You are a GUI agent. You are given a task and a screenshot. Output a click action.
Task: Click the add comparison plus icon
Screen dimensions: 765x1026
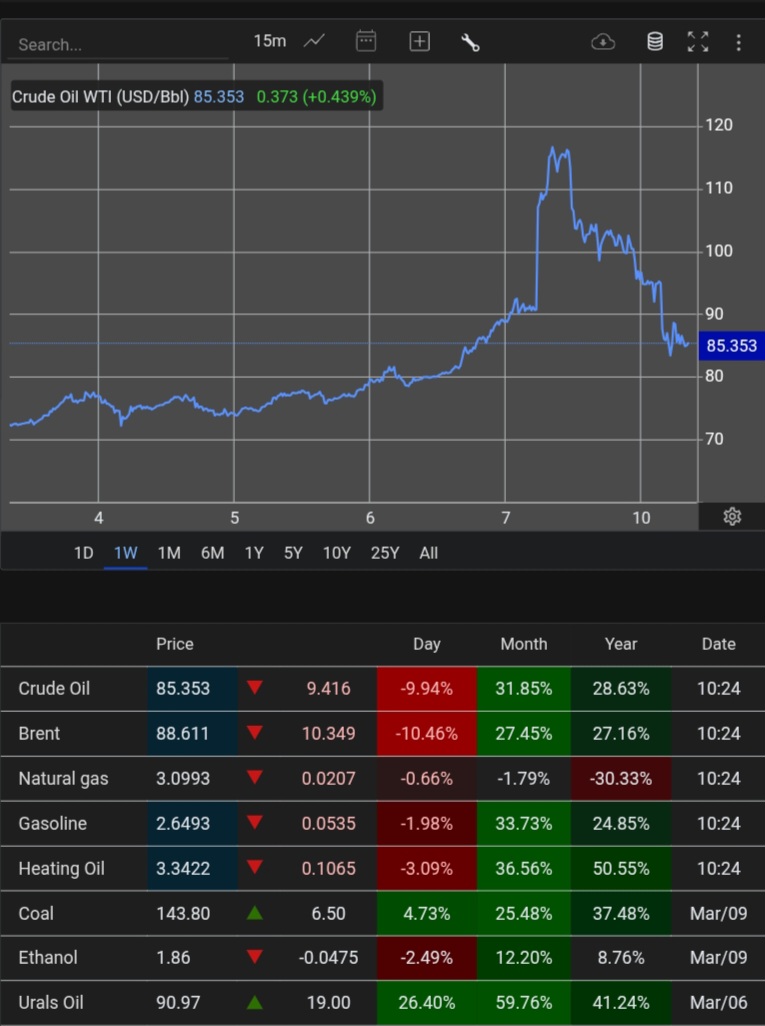tap(419, 41)
